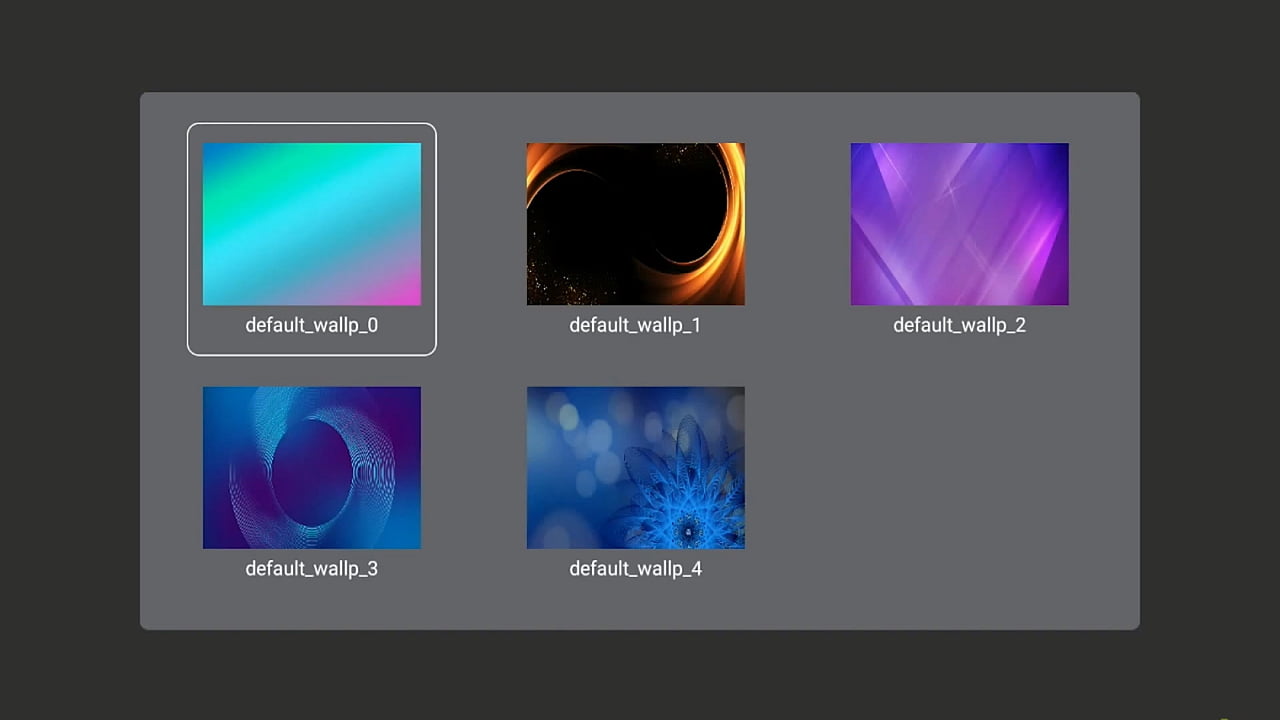Click the default_wallp_4 label text
This screenshot has width=1280, height=720.
(636, 569)
